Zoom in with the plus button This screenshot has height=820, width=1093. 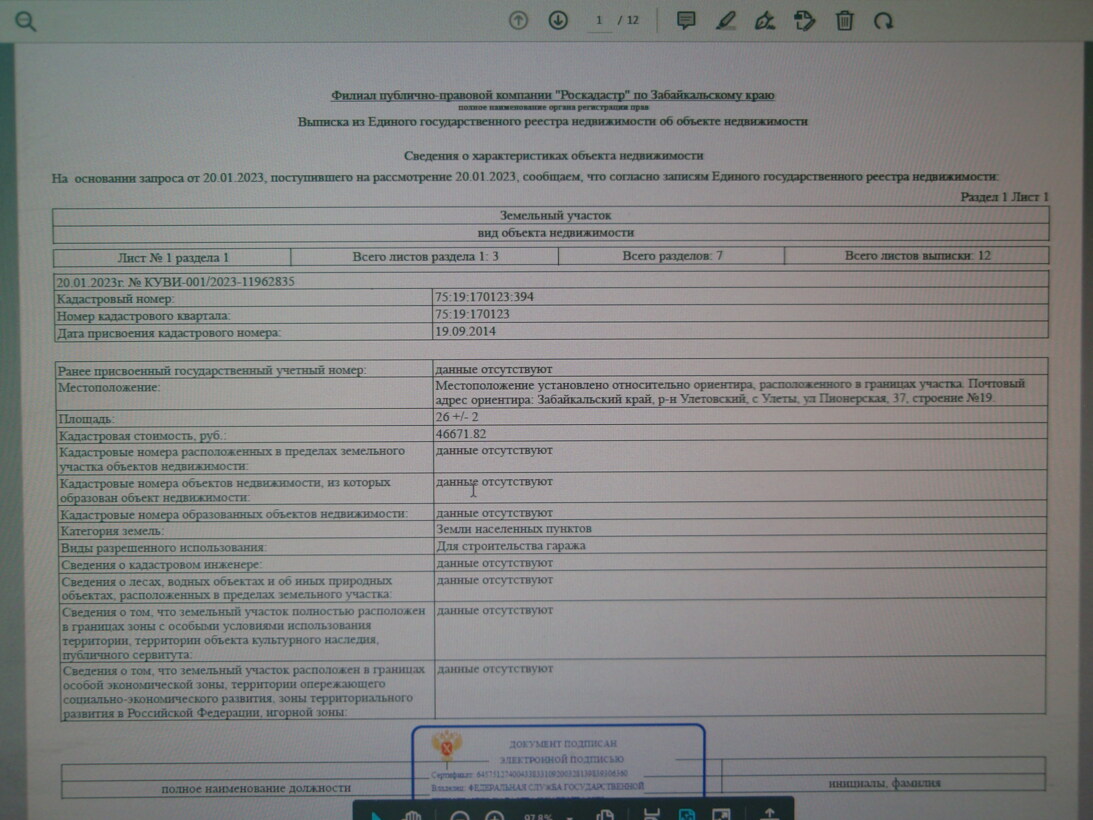(494, 814)
